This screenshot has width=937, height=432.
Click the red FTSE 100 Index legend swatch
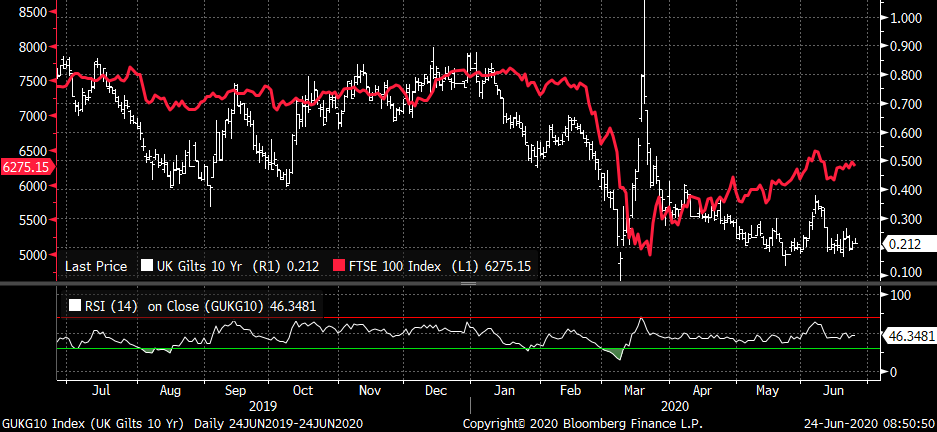(341, 267)
